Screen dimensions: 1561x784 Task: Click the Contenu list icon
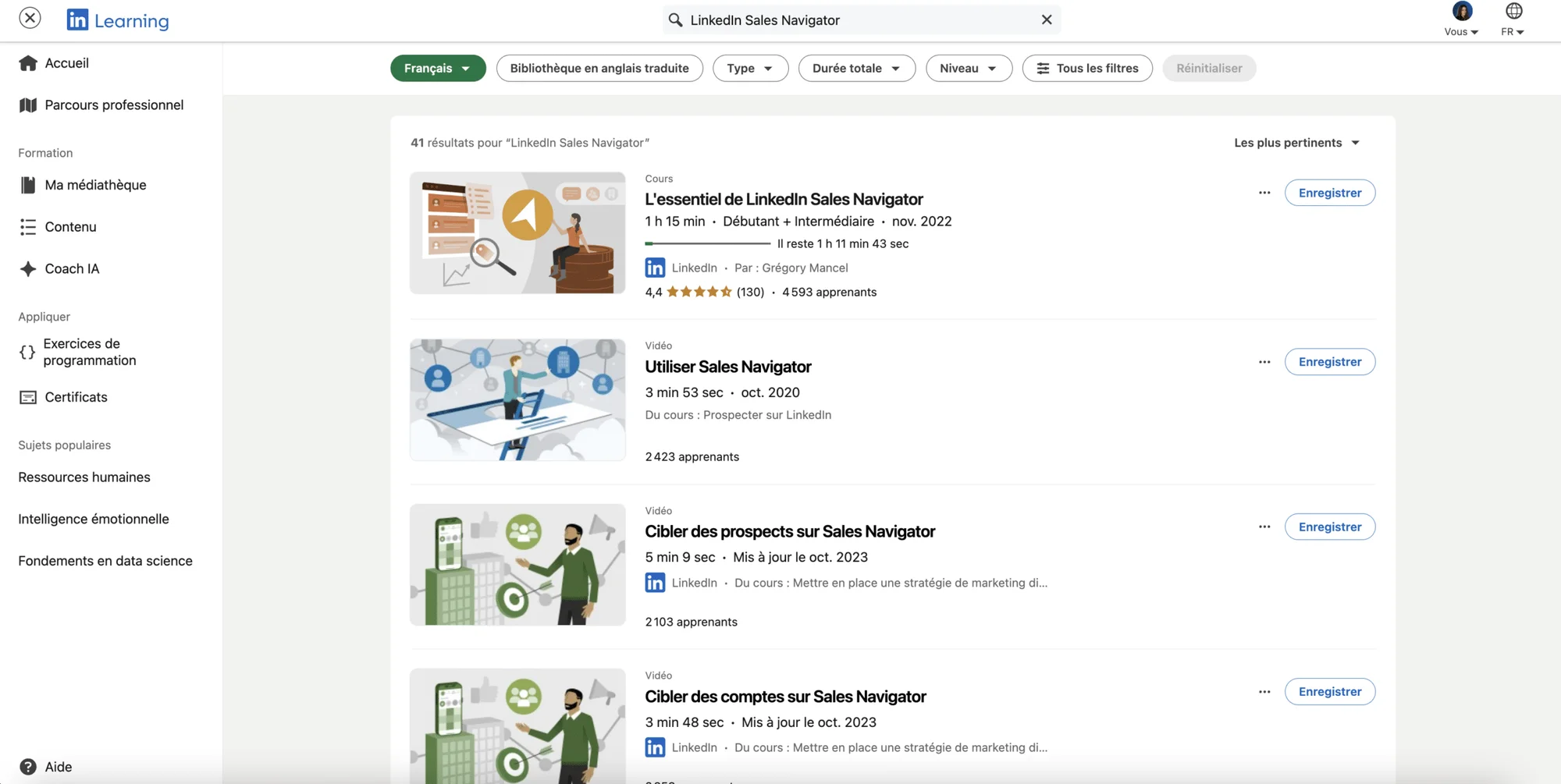pos(28,227)
